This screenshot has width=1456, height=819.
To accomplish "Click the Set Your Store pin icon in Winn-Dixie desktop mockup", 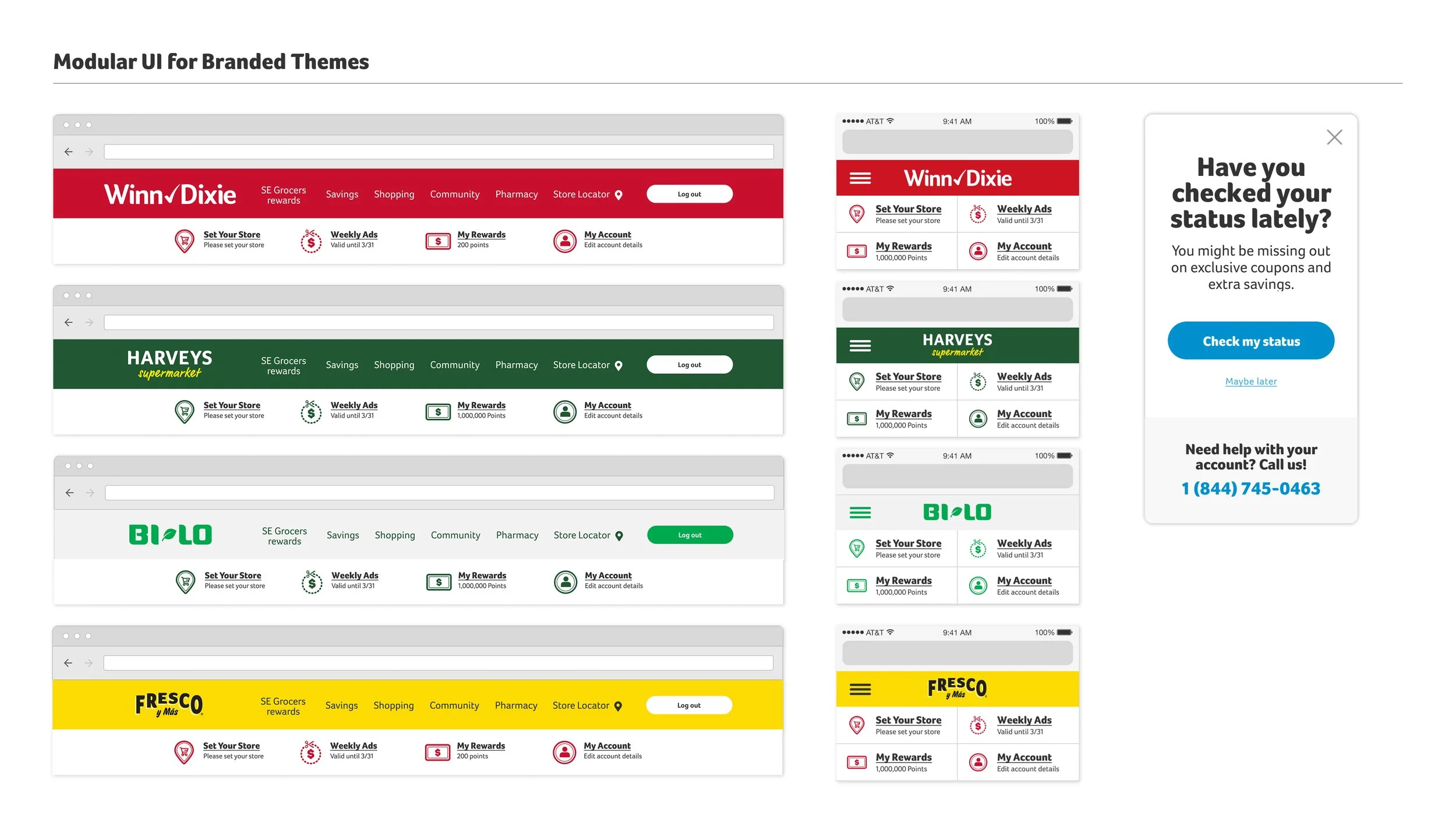I will tap(185, 241).
